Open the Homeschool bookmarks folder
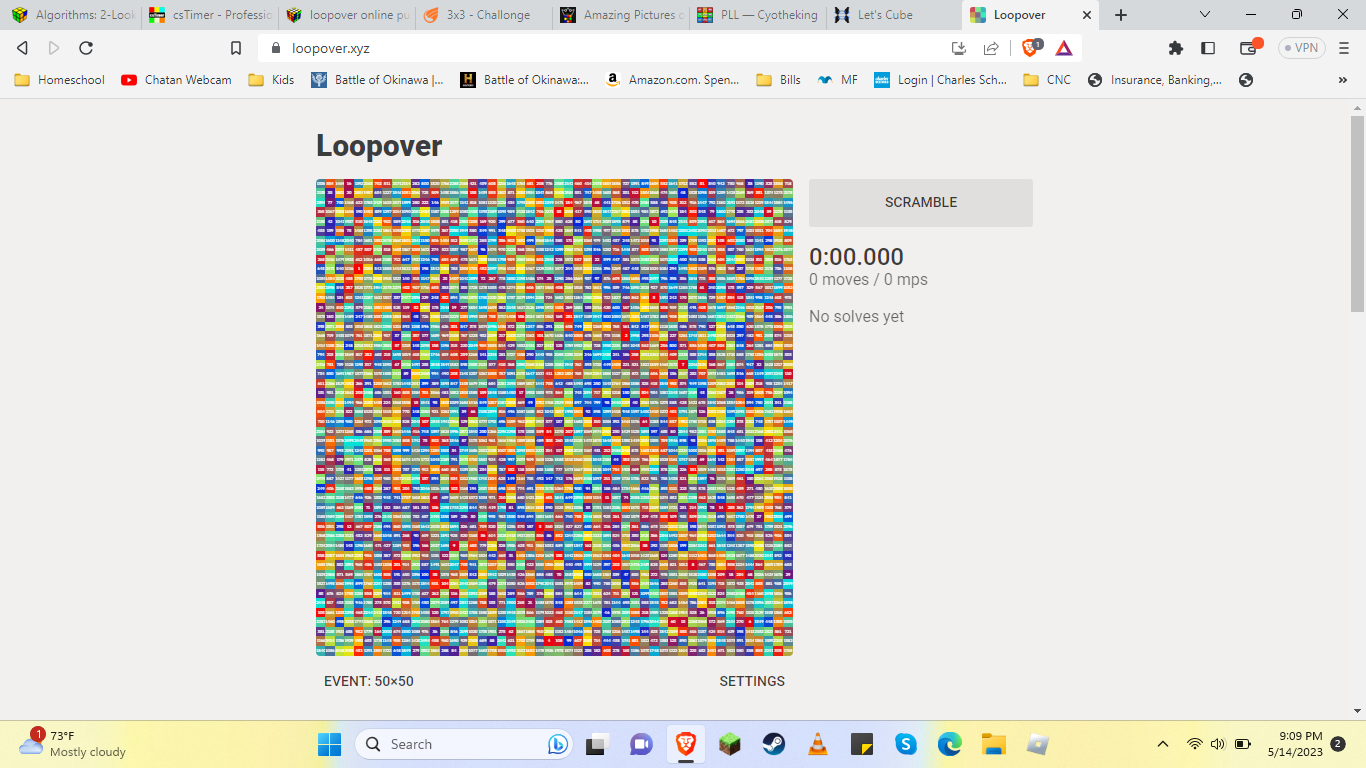This screenshot has height=768, width=1366. [60, 80]
